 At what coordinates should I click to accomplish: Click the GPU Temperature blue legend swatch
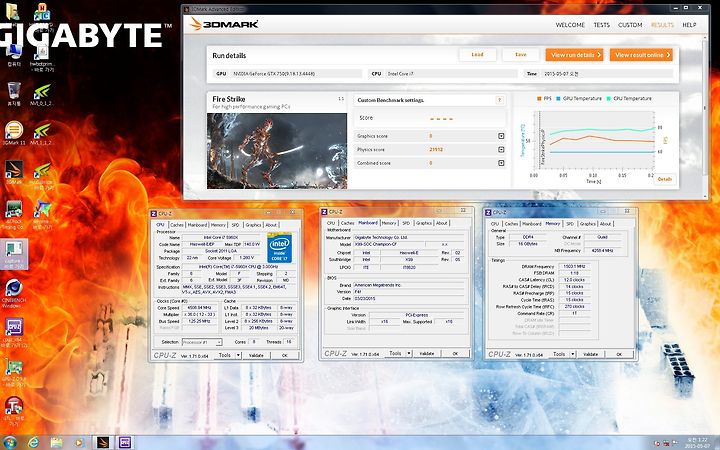pos(559,98)
